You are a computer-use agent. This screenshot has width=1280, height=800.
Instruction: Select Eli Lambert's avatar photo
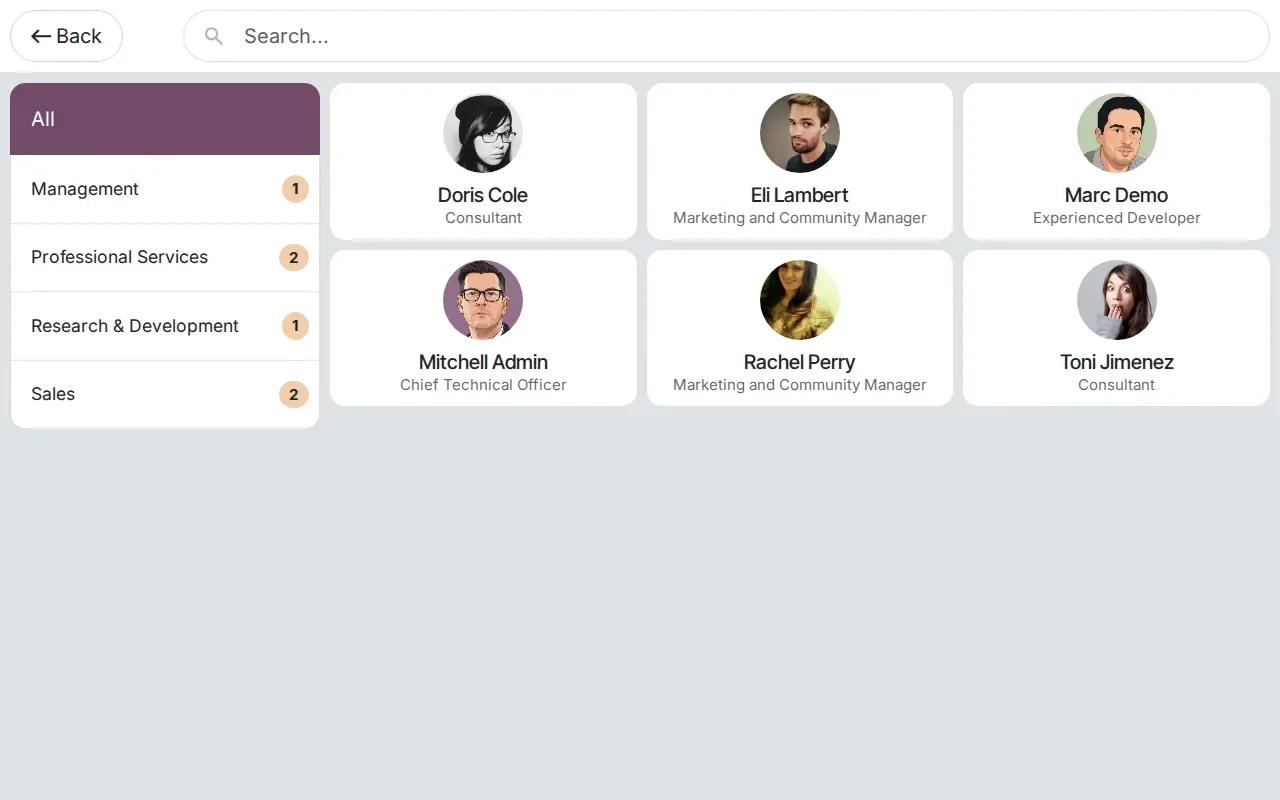[x=800, y=133]
